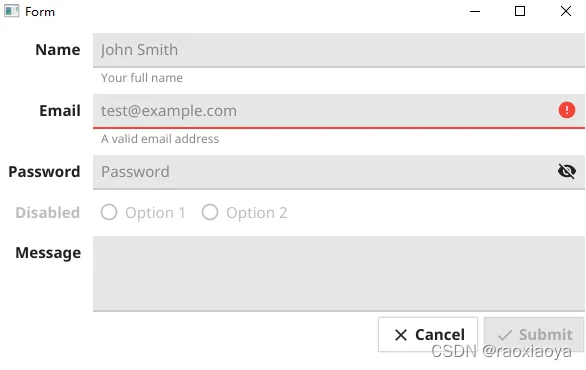Click into the Password field
This screenshot has height=370, width=586.
[x=339, y=172]
